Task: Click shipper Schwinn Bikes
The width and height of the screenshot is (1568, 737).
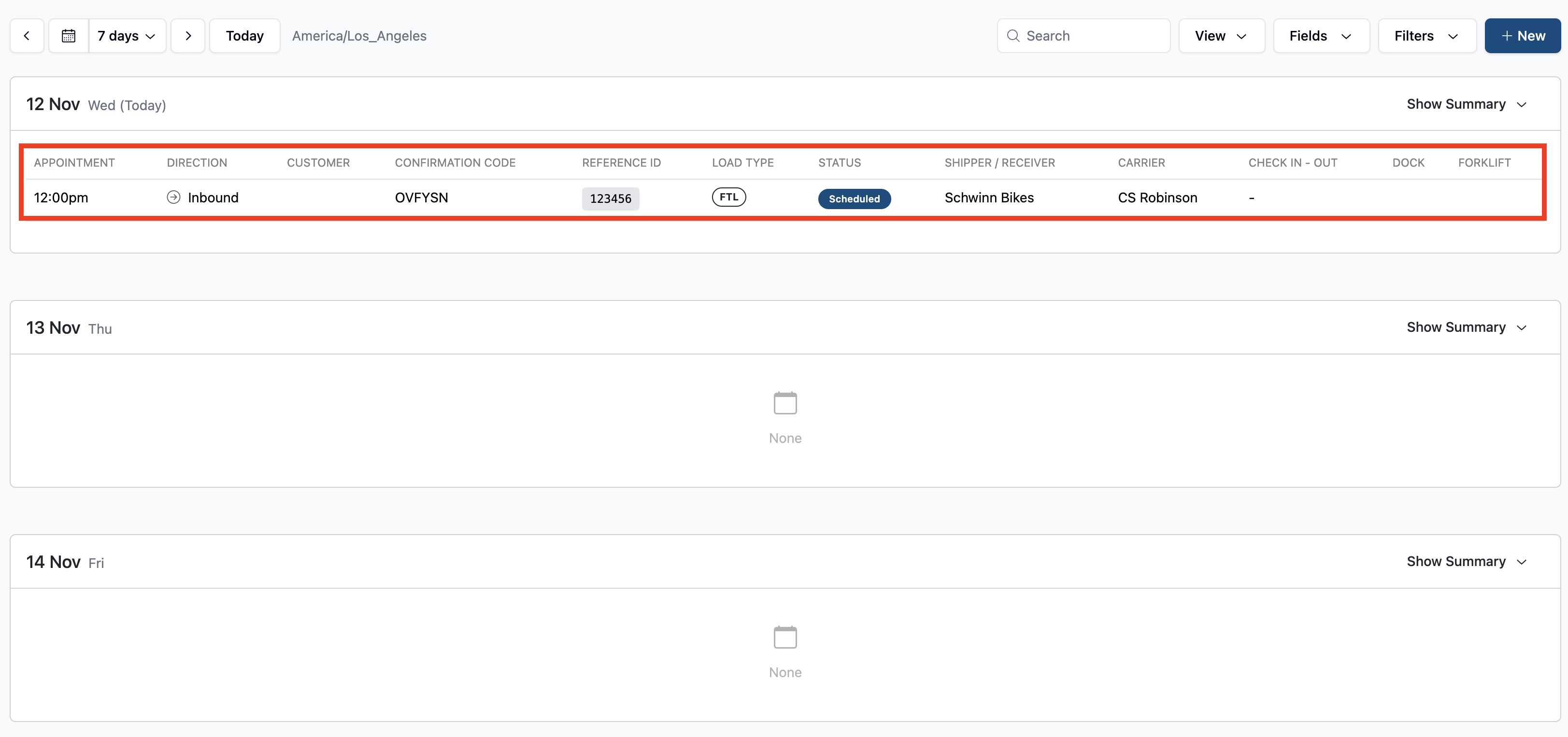Action: (x=989, y=198)
